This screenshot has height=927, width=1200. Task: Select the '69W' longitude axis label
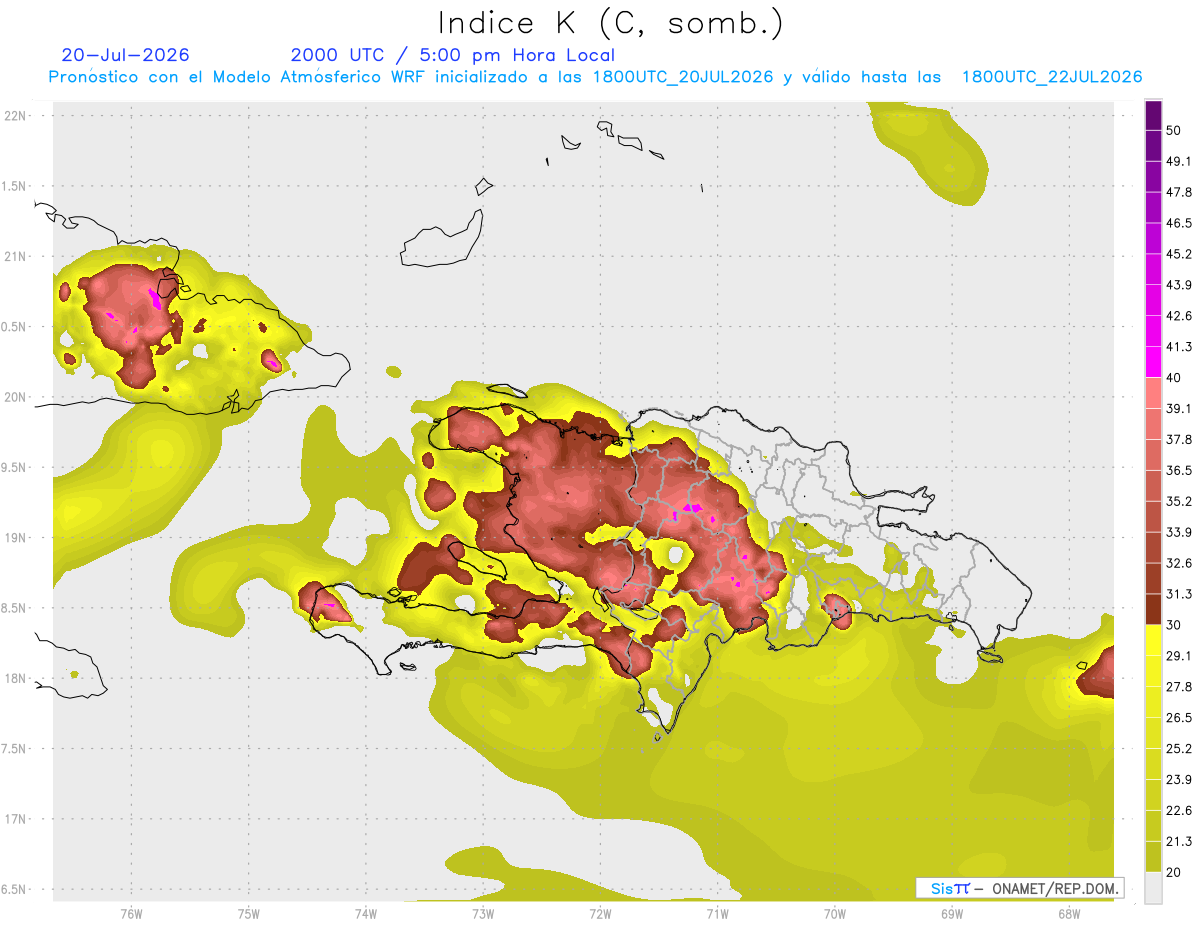pyautogui.click(x=951, y=914)
